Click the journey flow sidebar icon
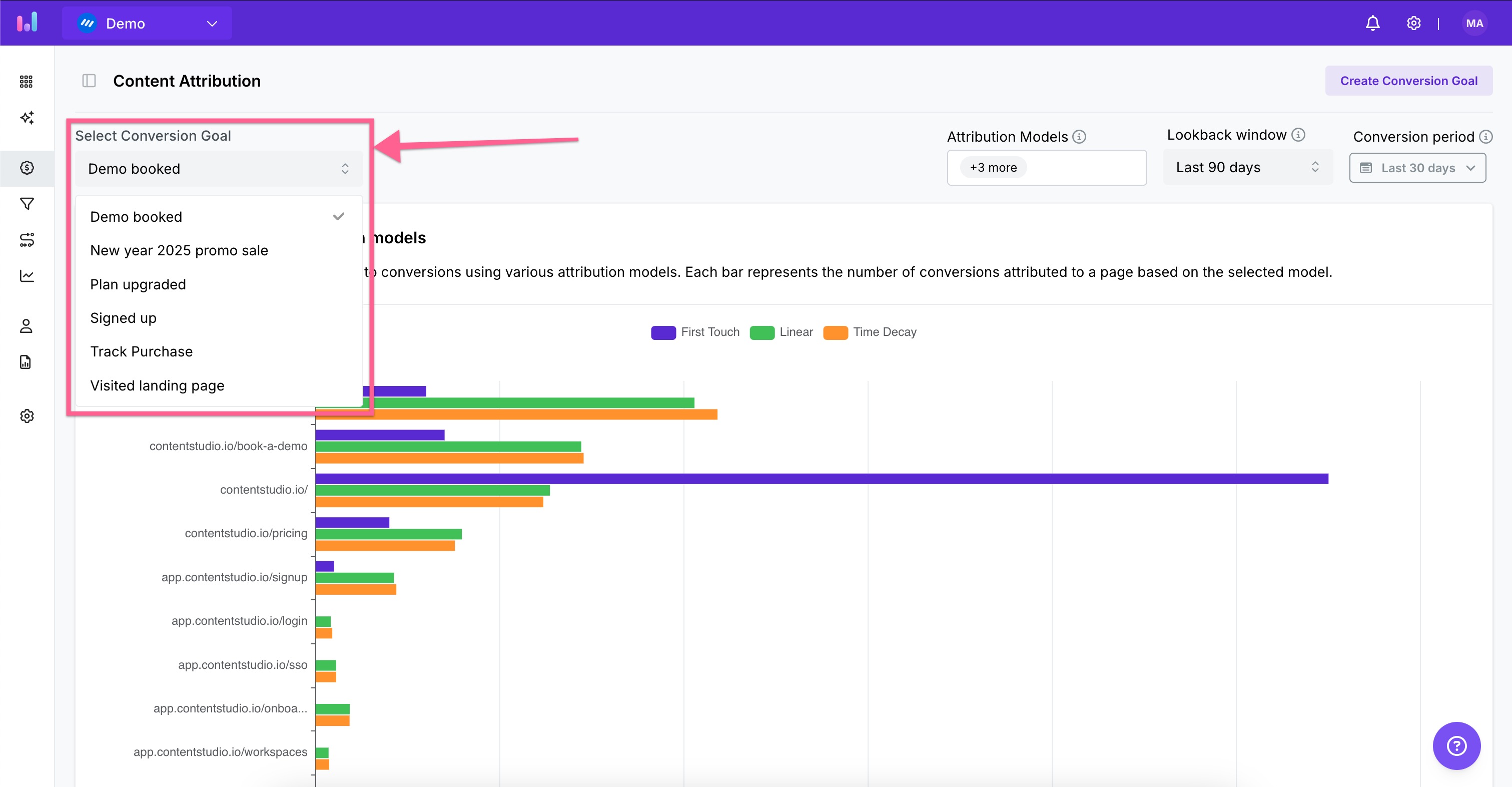 click(x=27, y=240)
